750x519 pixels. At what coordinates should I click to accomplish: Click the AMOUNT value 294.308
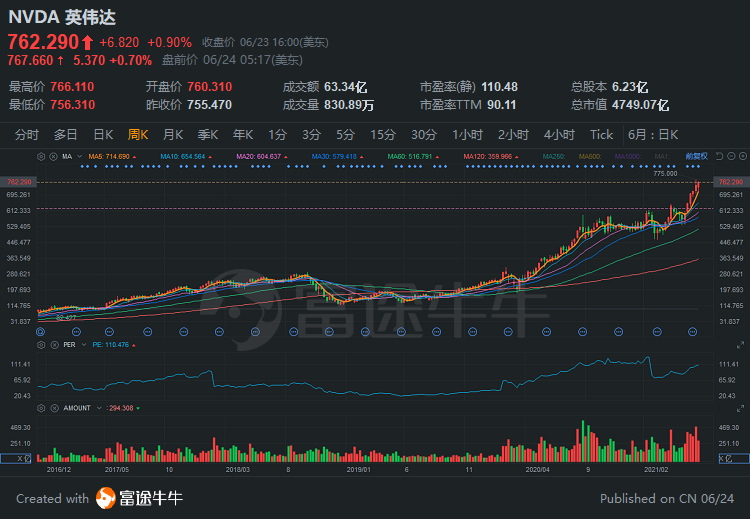click(x=121, y=408)
